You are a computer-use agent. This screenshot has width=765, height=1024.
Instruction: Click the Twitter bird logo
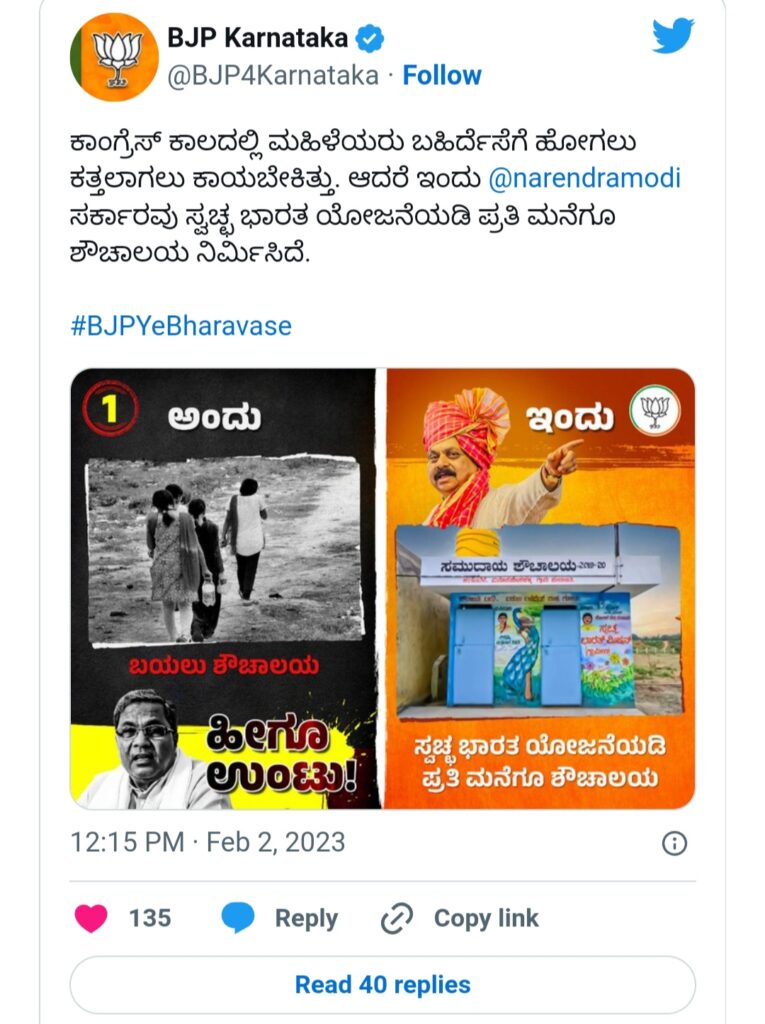click(x=673, y=35)
